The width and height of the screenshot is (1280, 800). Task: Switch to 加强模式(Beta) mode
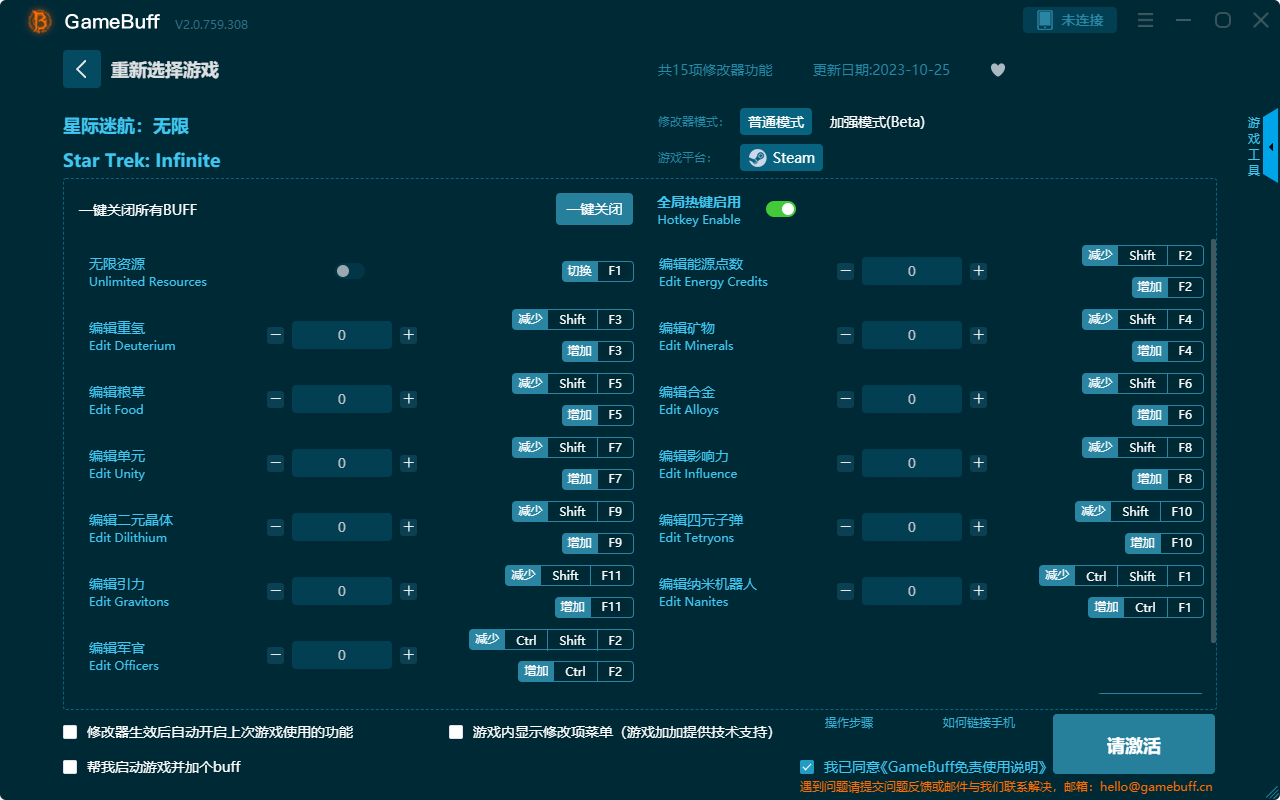click(877, 122)
